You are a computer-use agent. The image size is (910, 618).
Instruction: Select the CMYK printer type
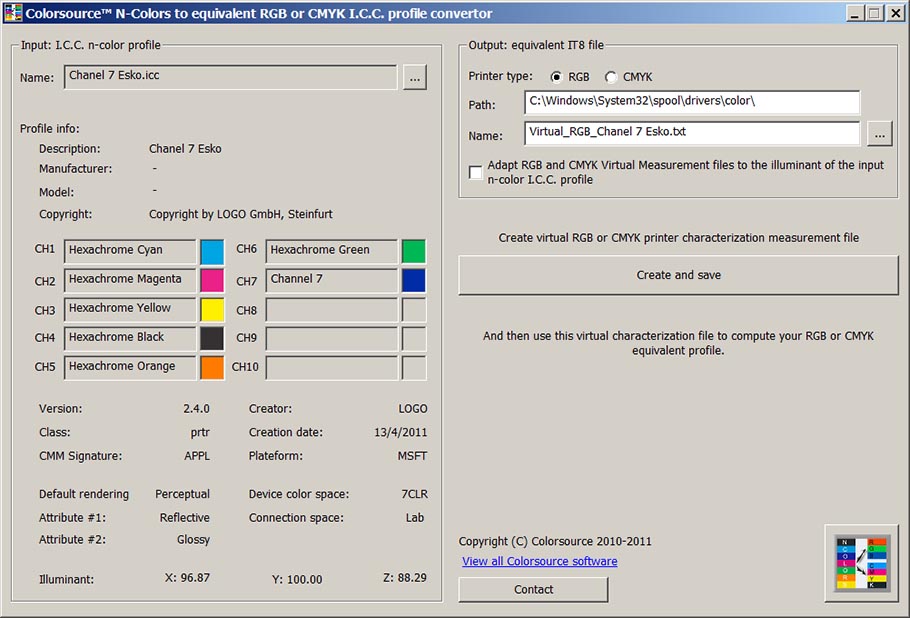click(611, 77)
